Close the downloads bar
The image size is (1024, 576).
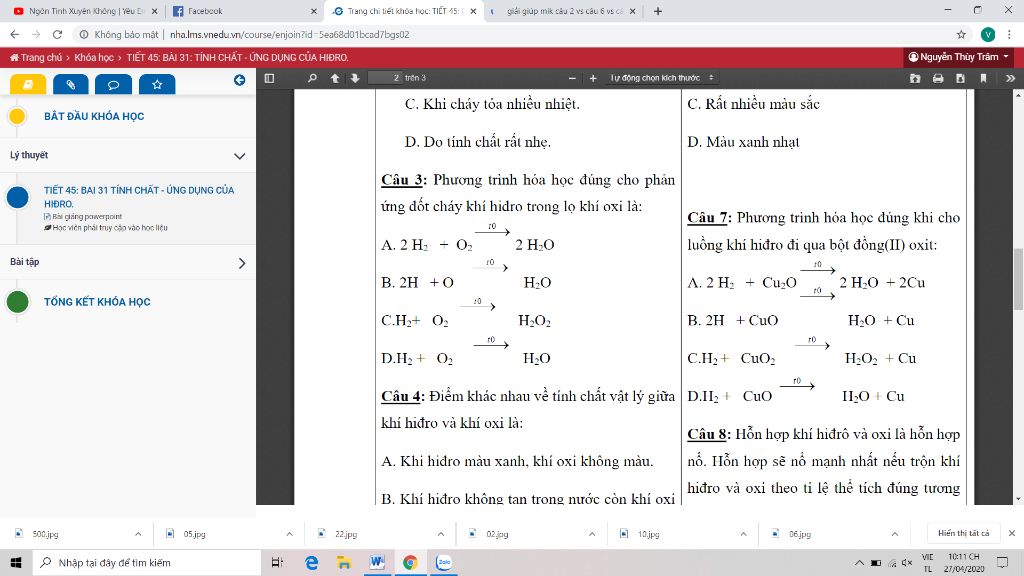[1012, 534]
